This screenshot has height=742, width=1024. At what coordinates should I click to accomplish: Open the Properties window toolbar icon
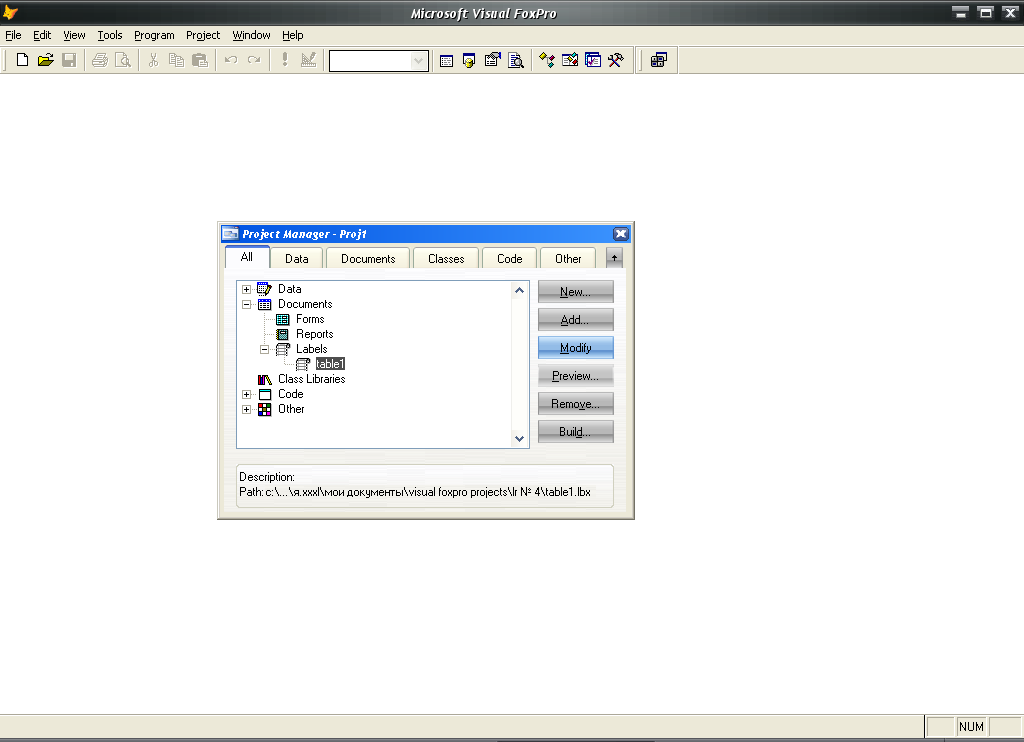(492, 61)
